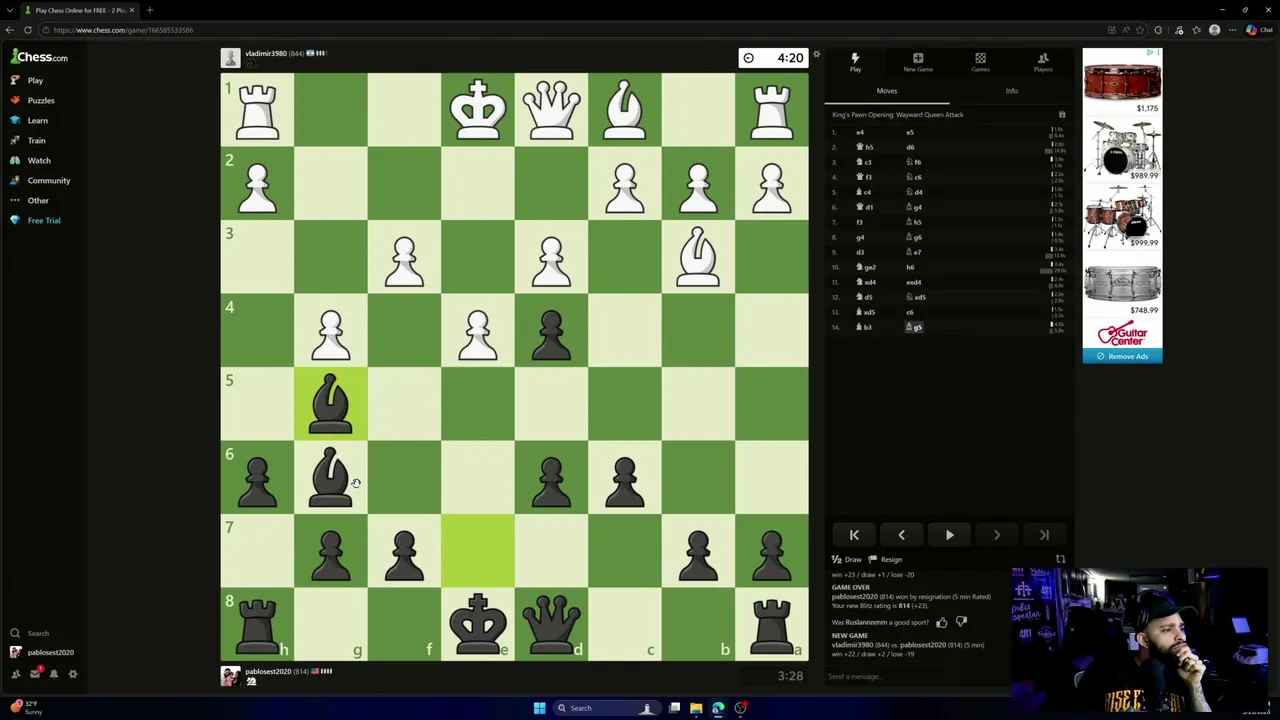Image resolution: width=1280 pixels, height=720 pixels.
Task: Go to move 10 white ge2
Action: pyautogui.click(x=867, y=267)
